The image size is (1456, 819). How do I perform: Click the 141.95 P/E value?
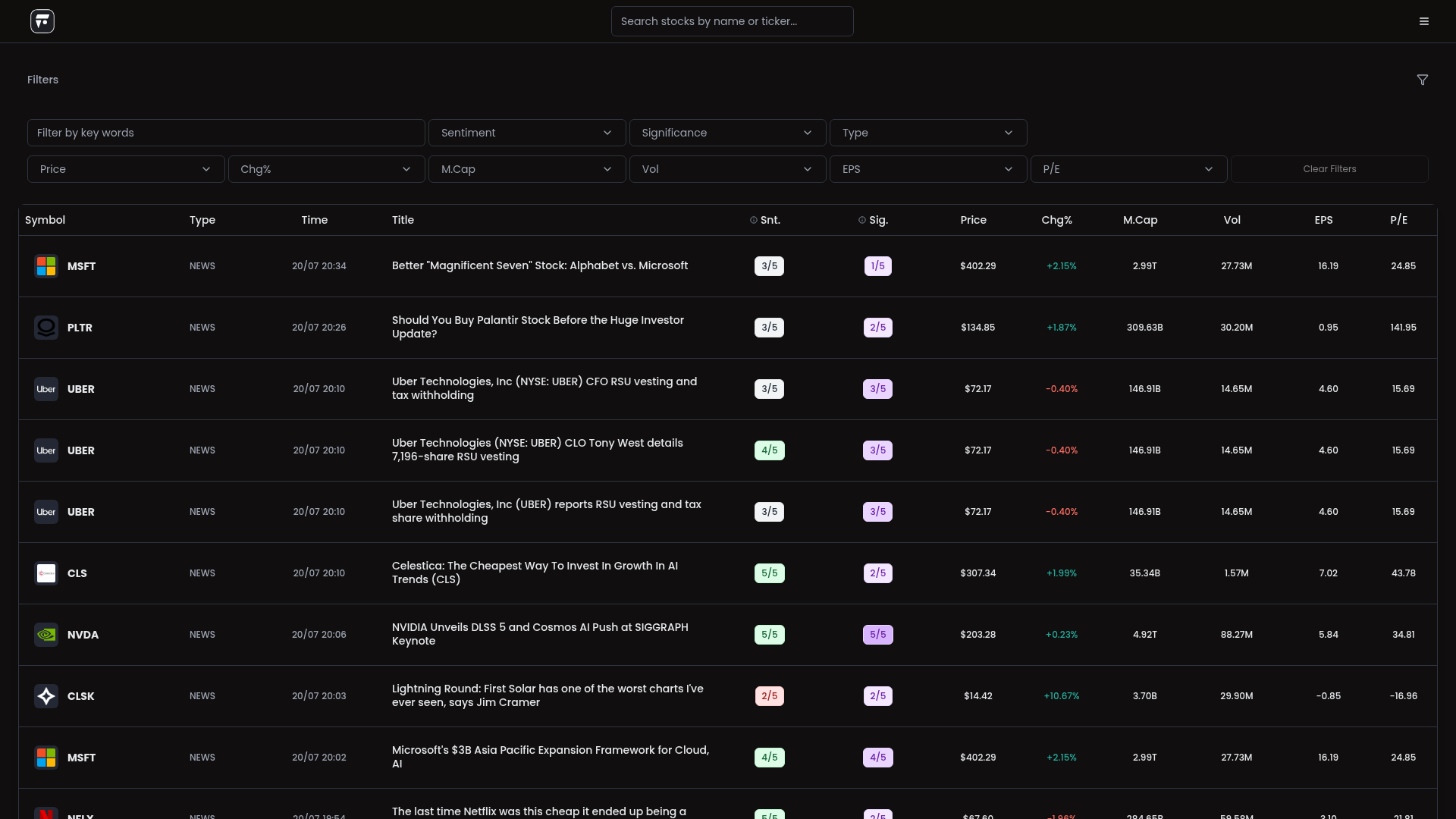pos(1403,328)
